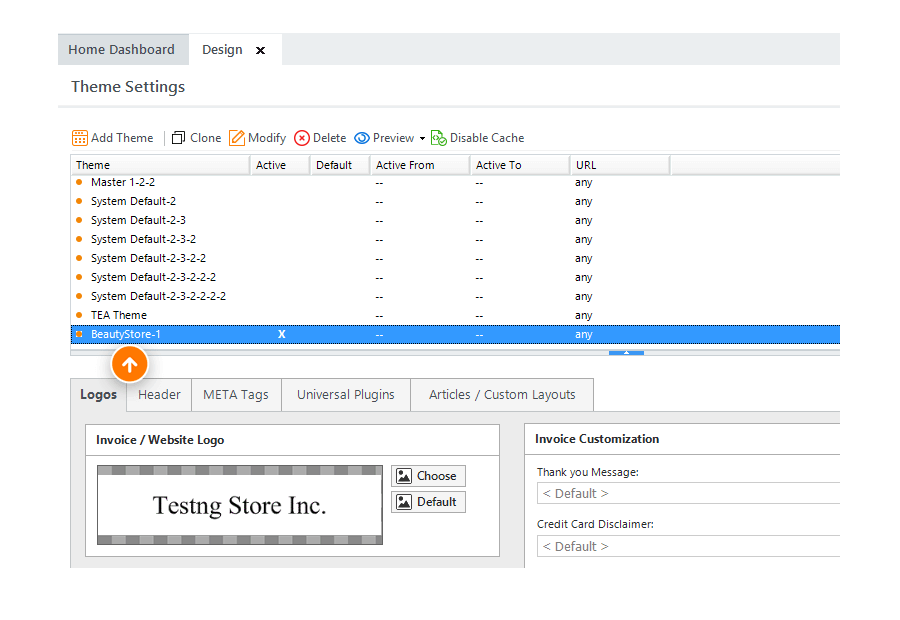This screenshot has width=900, height=620.
Task: Click the image icon on Choose button
Action: [x=404, y=476]
